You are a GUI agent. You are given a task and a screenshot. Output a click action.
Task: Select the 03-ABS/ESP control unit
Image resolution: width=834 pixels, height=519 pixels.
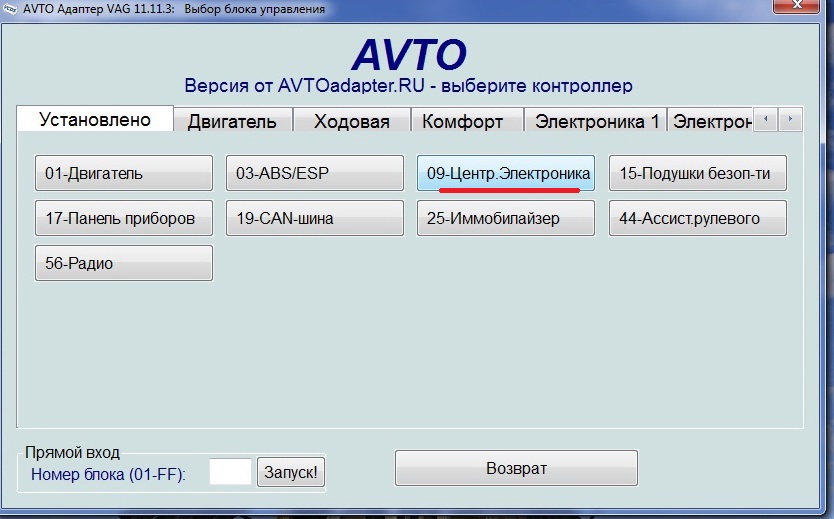point(315,173)
